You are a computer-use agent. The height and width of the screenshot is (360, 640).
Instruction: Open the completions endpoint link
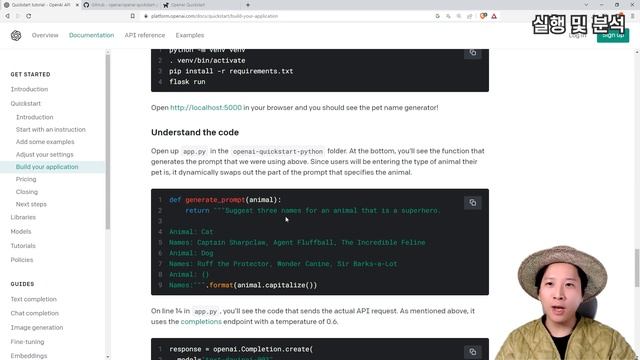pos(201,322)
